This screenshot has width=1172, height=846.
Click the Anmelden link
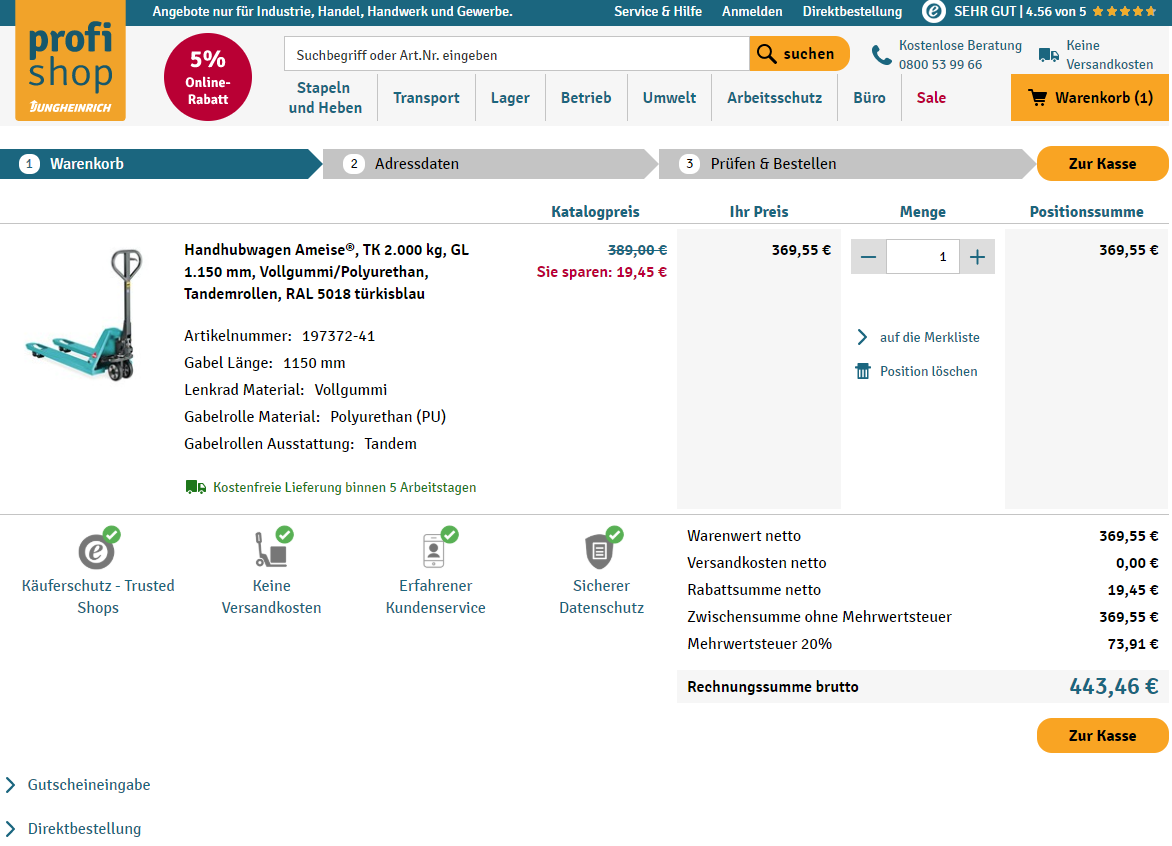coord(752,11)
